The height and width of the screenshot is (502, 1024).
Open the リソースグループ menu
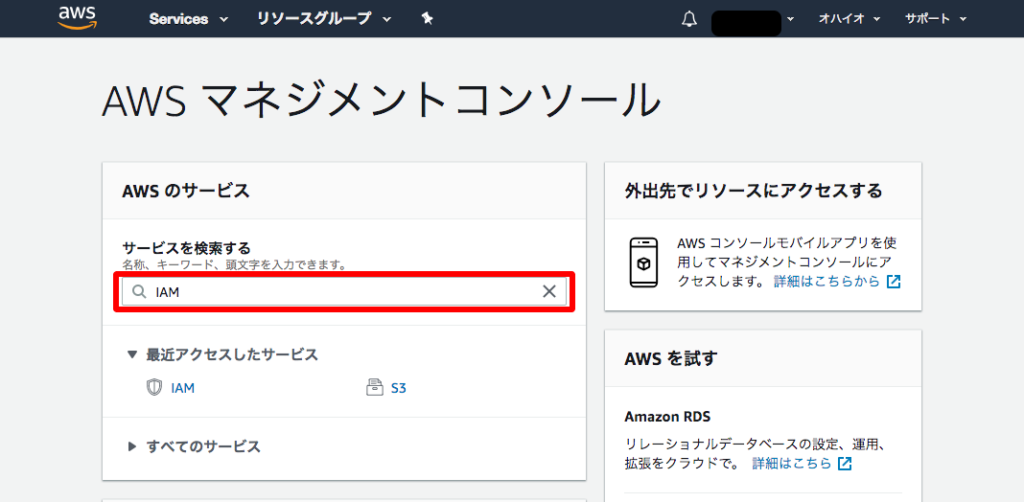coord(324,19)
